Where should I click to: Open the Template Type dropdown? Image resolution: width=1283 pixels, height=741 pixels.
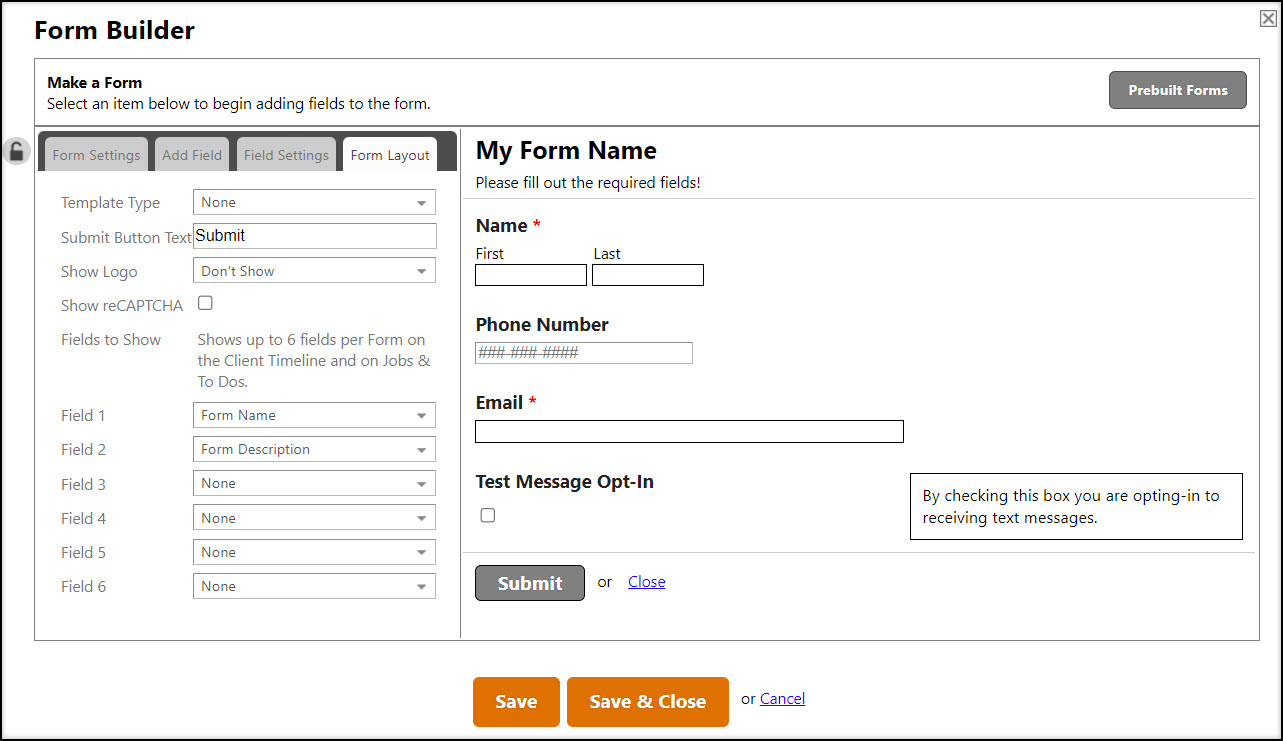[314, 202]
